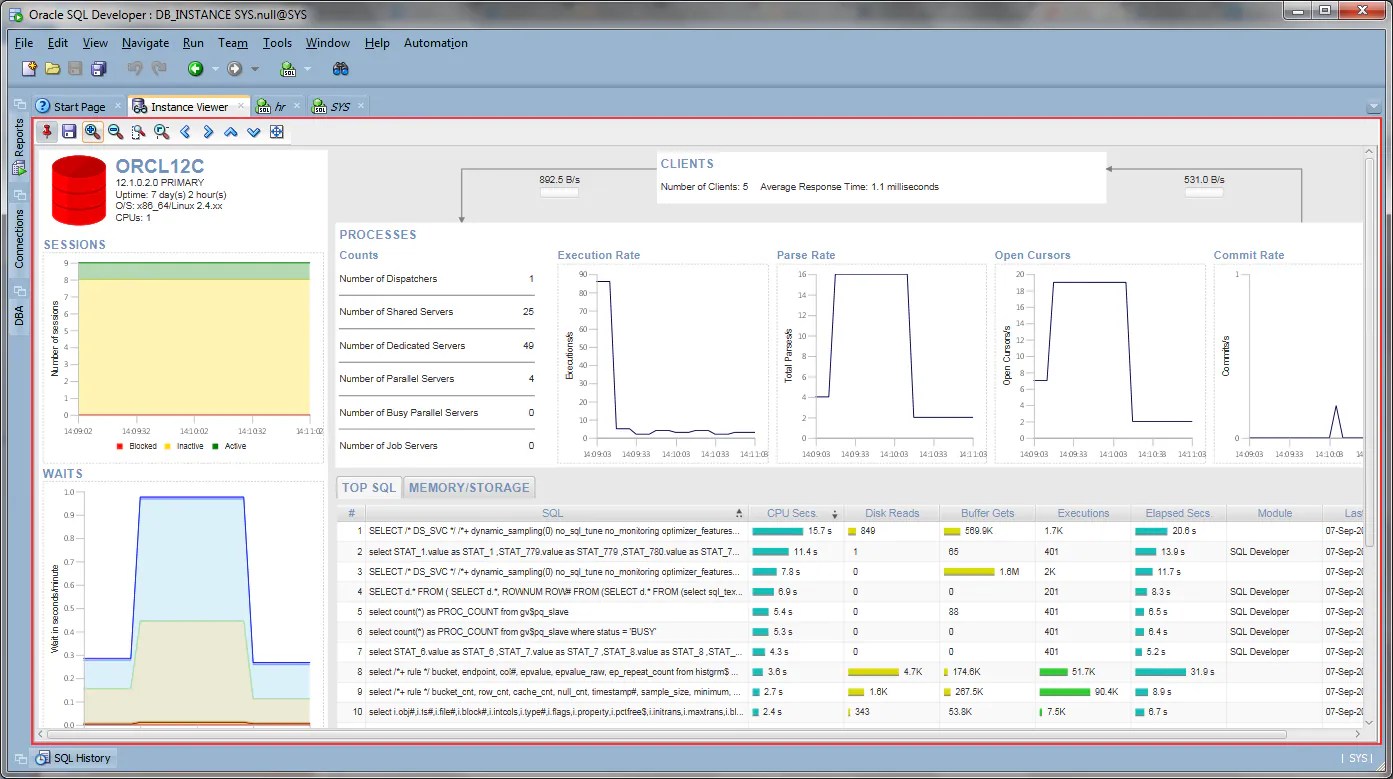The height and width of the screenshot is (779, 1393).
Task: Sort by the Disk Reads column header
Action: (x=892, y=513)
